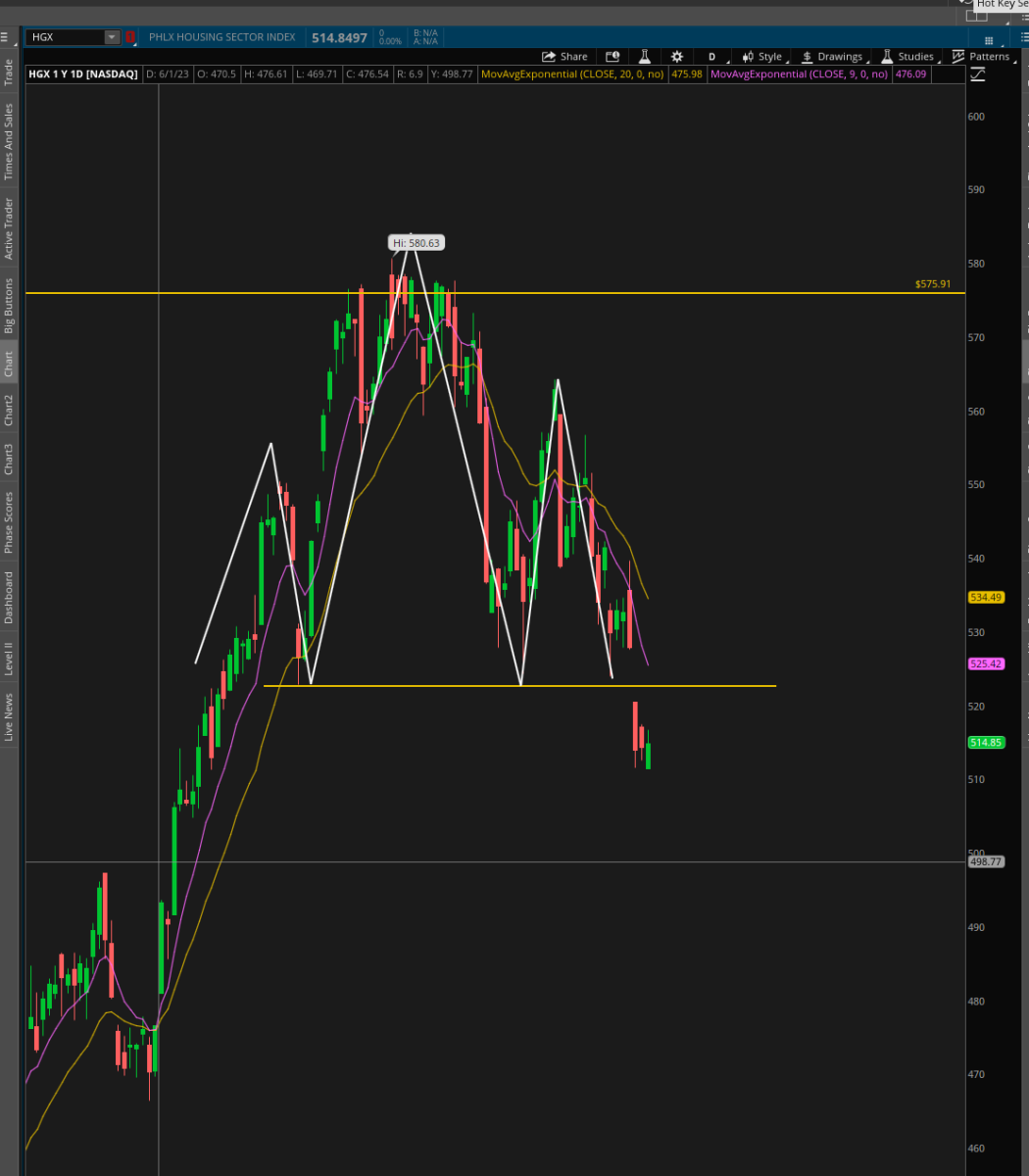This screenshot has height=1176, width=1029.
Task: Open the Share menu
Action: 564,57
